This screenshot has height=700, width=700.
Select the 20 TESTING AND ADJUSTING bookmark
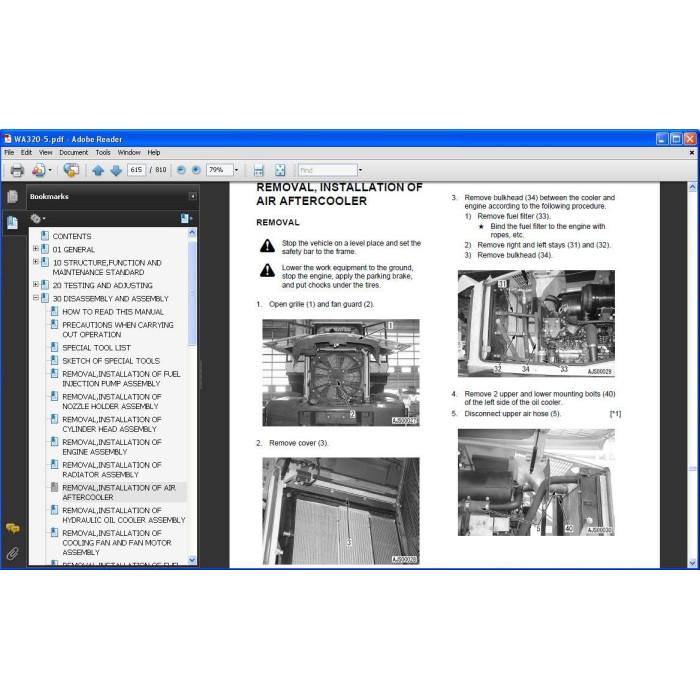[x=103, y=285]
